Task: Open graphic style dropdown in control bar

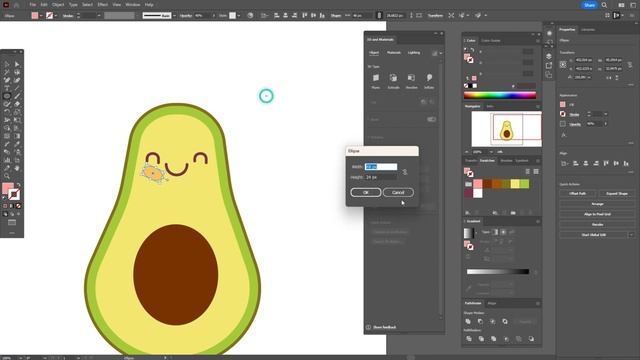Action: [239, 16]
